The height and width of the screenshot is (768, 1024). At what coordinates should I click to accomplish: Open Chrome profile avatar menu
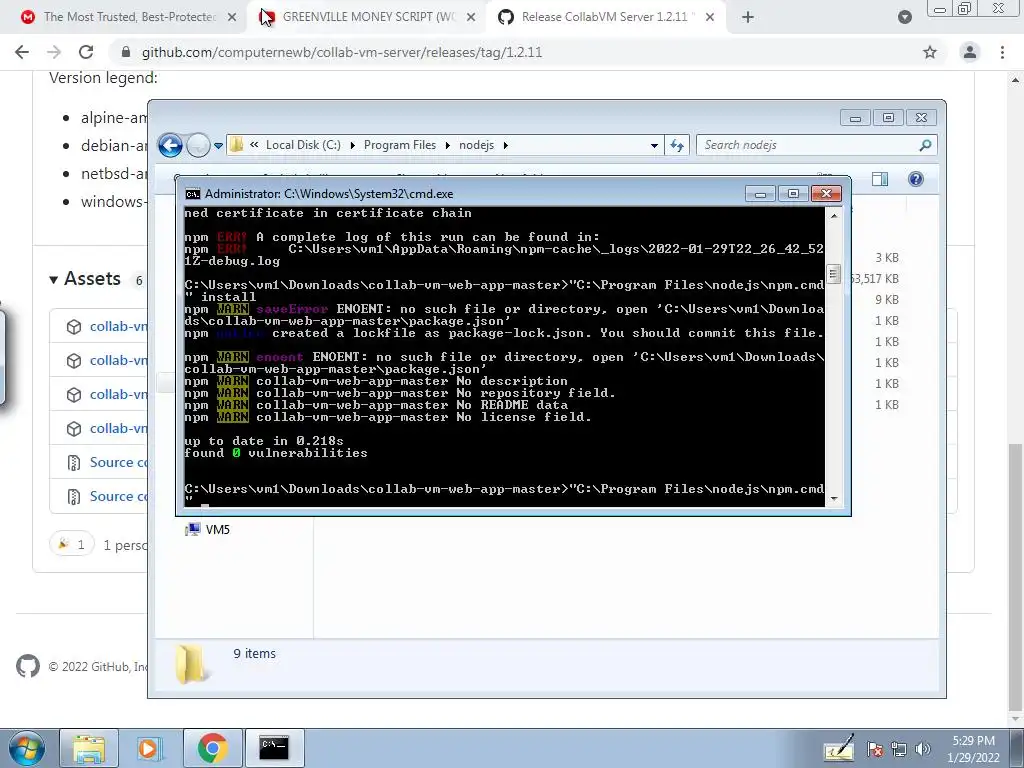pyautogui.click(x=970, y=52)
